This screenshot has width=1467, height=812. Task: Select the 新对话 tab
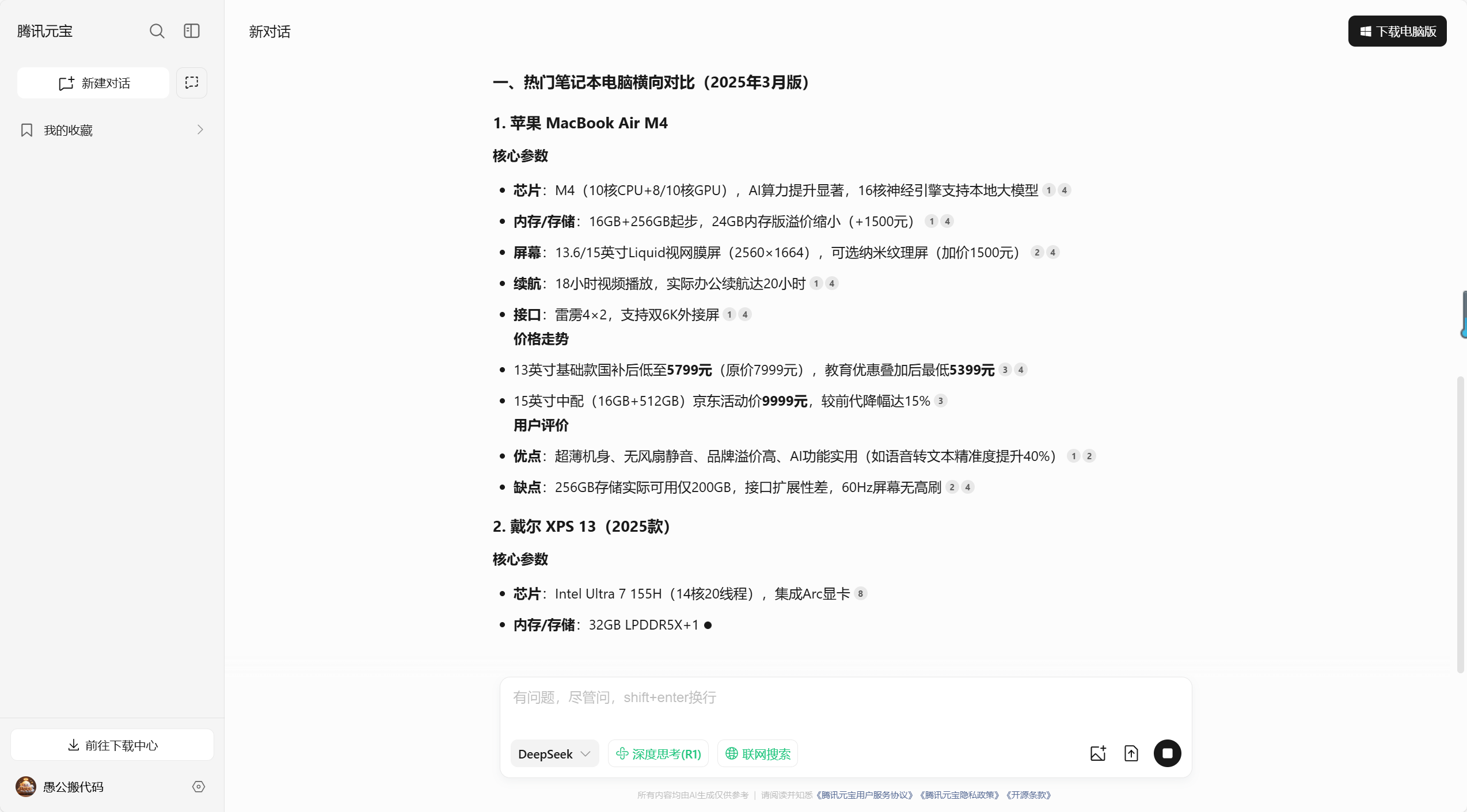click(x=269, y=31)
